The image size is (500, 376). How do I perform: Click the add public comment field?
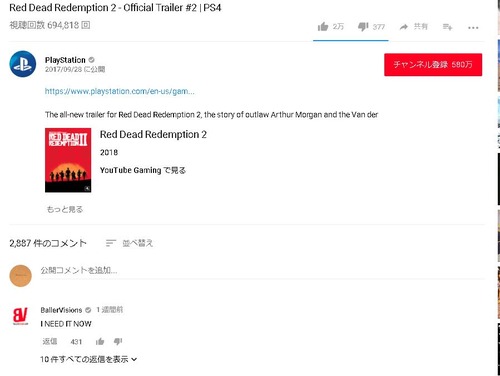pos(262,270)
